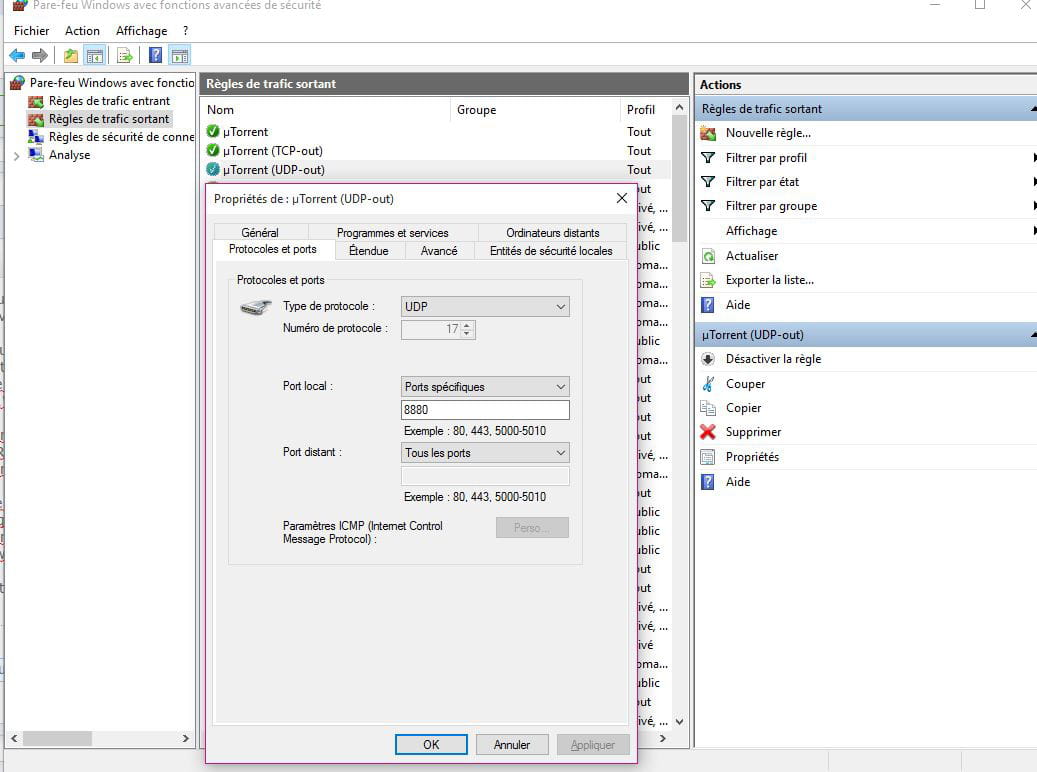Click Exporter la liste... in Actions pane
1037x772 pixels.
pyautogui.click(x=769, y=280)
